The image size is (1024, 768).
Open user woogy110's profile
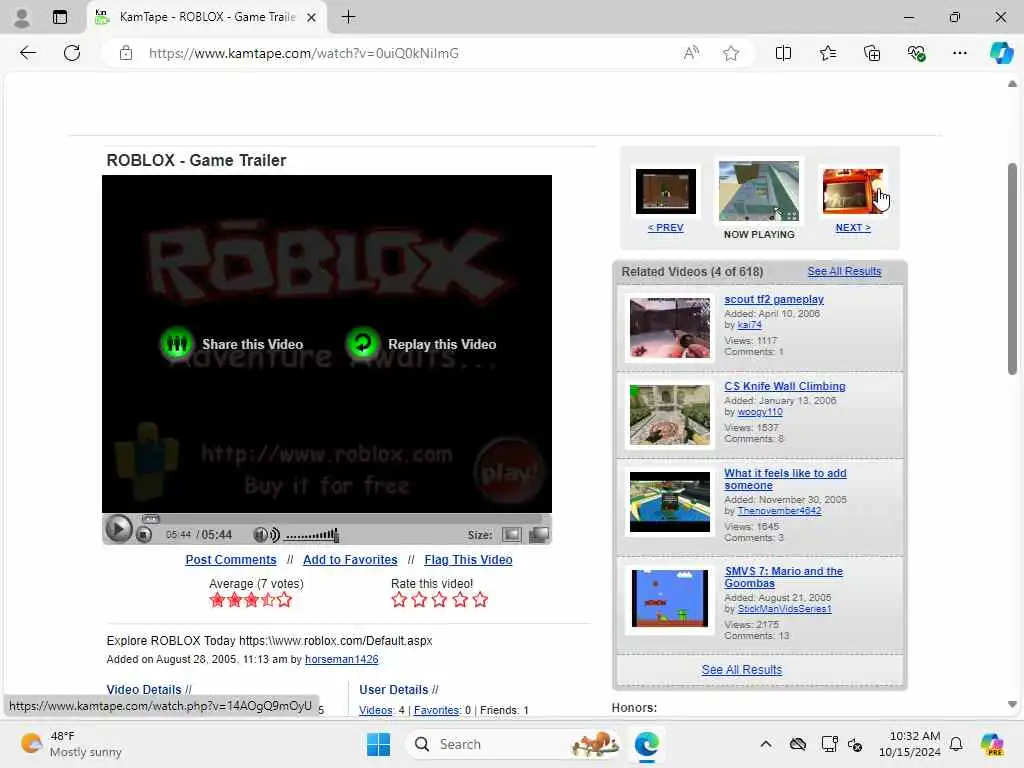pos(760,412)
